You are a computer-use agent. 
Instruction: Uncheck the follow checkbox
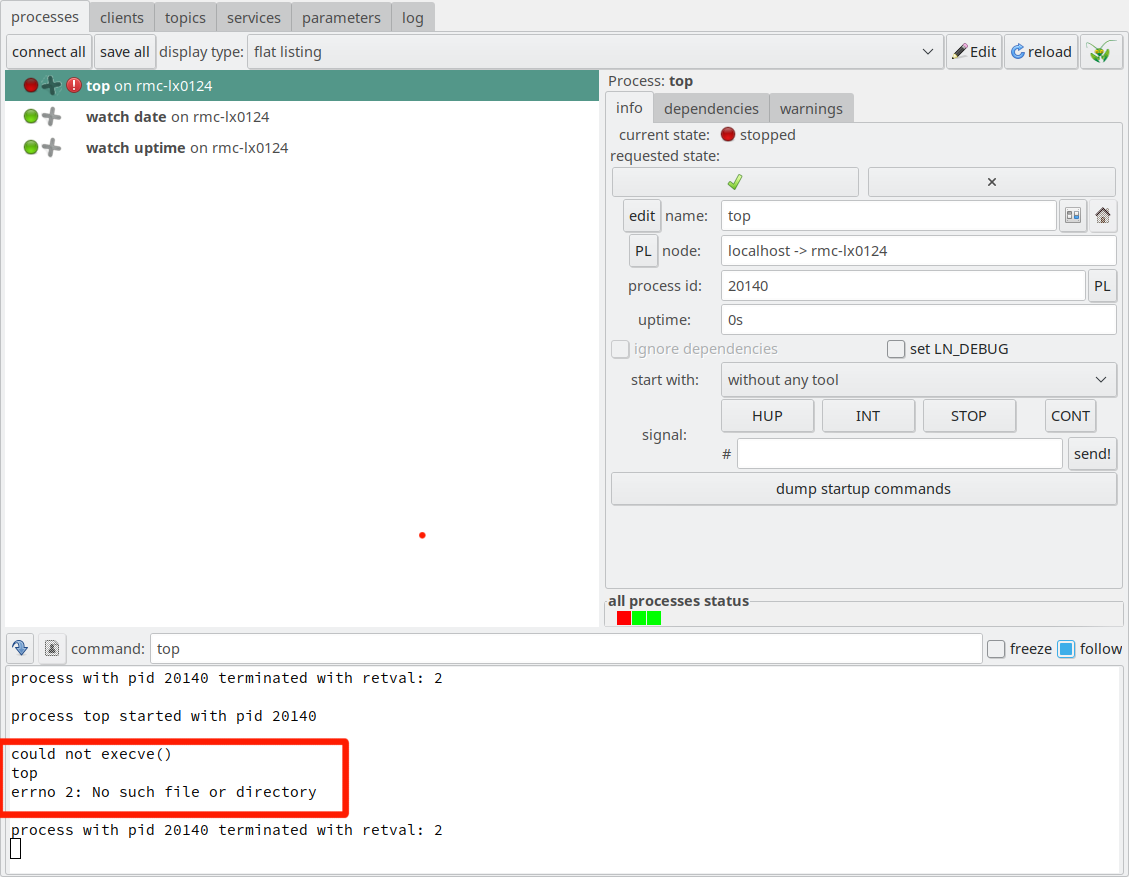tap(1066, 649)
